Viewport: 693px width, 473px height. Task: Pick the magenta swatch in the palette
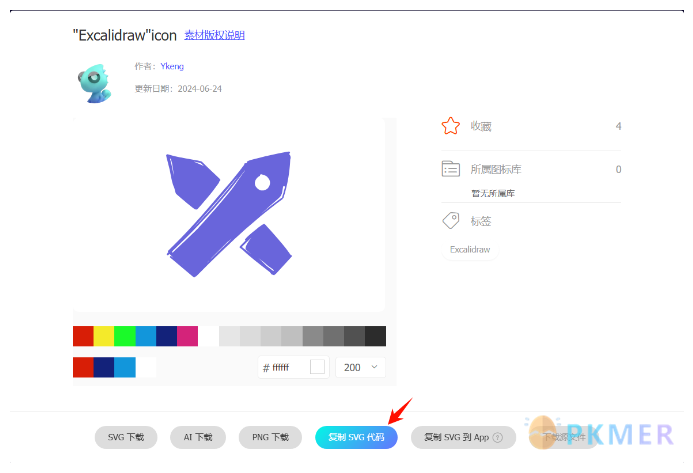click(x=187, y=336)
